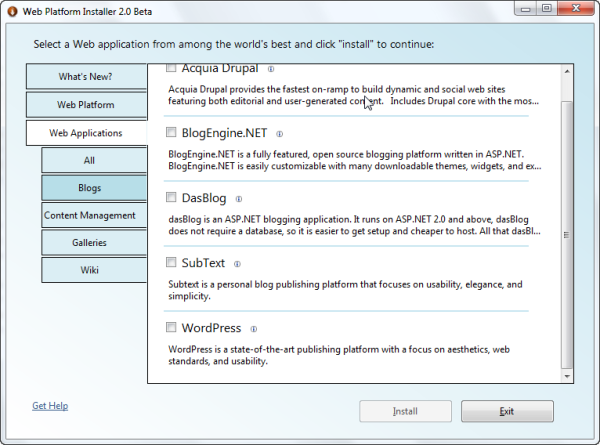The width and height of the screenshot is (600, 445).
Task: Select the Blogs category
Action: click(x=94, y=188)
